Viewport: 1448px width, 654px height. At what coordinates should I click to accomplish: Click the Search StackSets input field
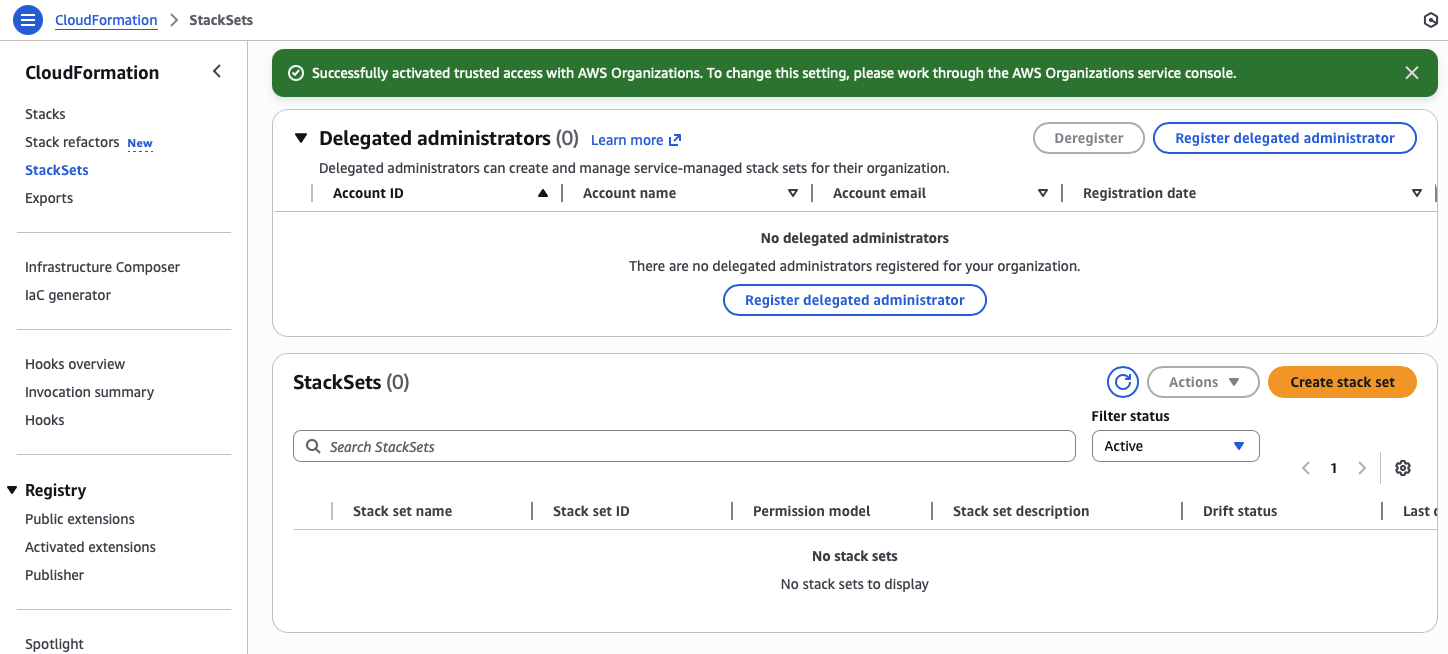click(684, 447)
